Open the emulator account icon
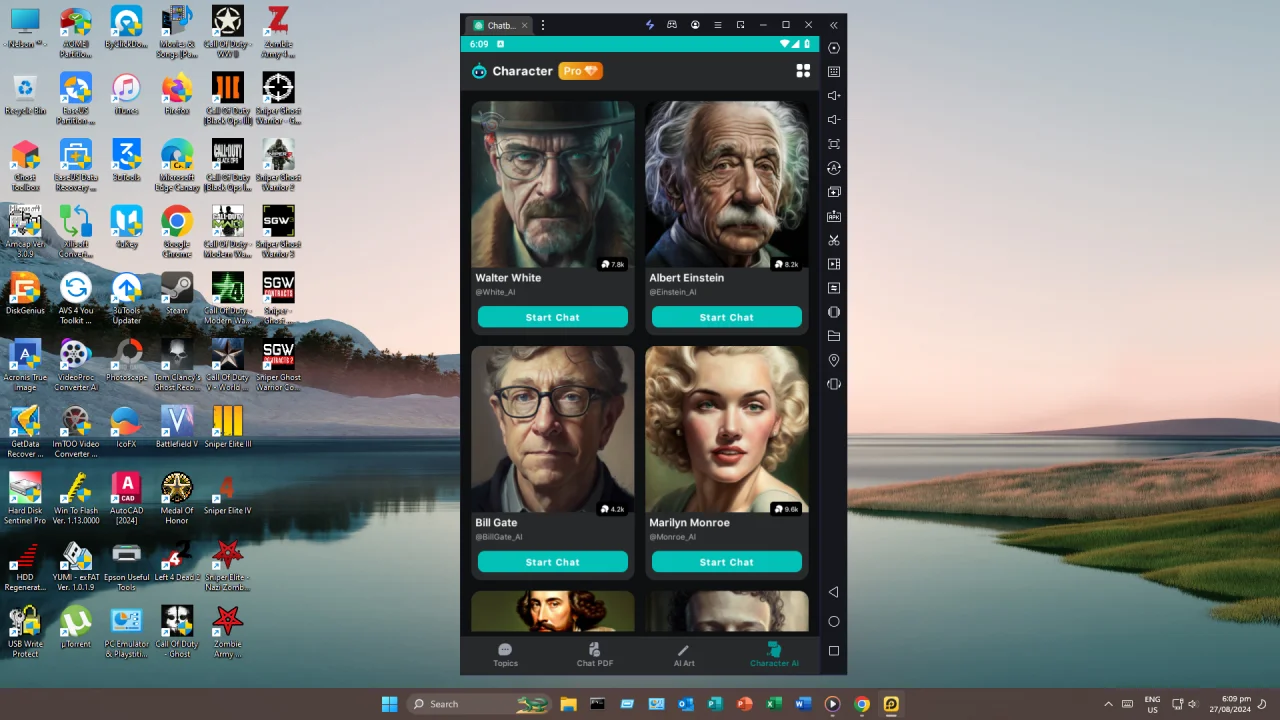 [x=695, y=25]
